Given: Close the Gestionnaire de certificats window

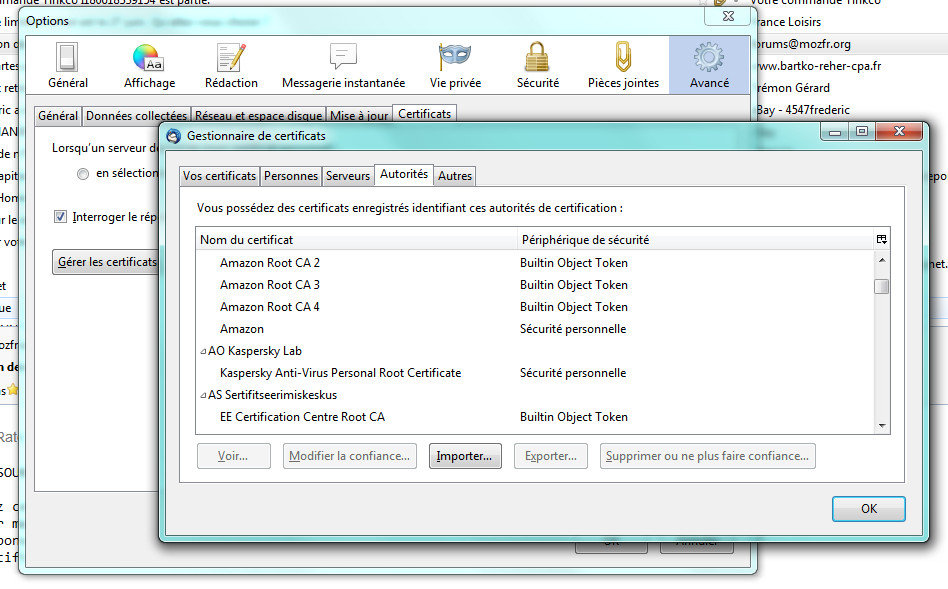Looking at the screenshot, I should coord(899,131).
